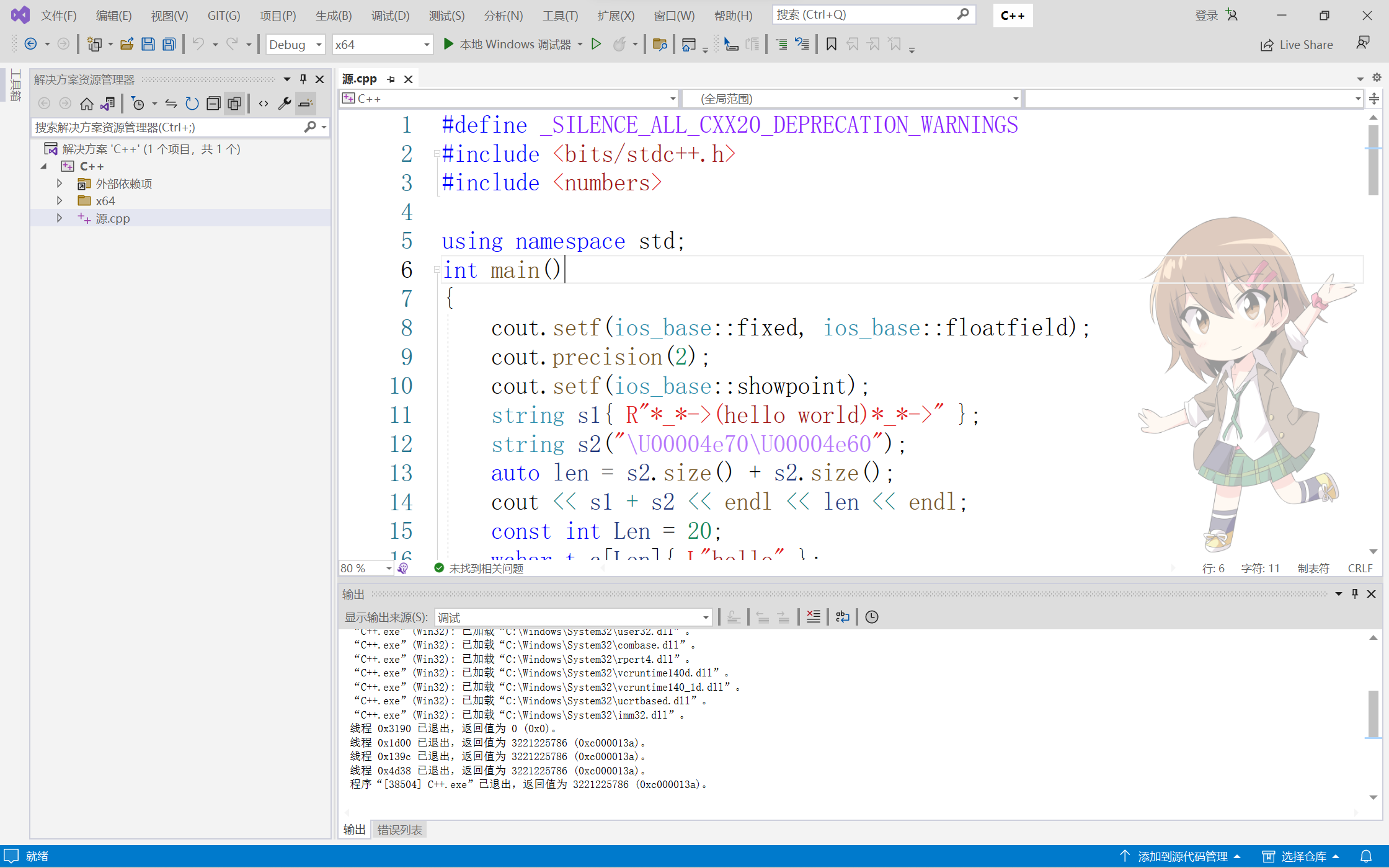Click the Save All icon
Viewport: 1389px width, 868px height.
tap(169, 44)
